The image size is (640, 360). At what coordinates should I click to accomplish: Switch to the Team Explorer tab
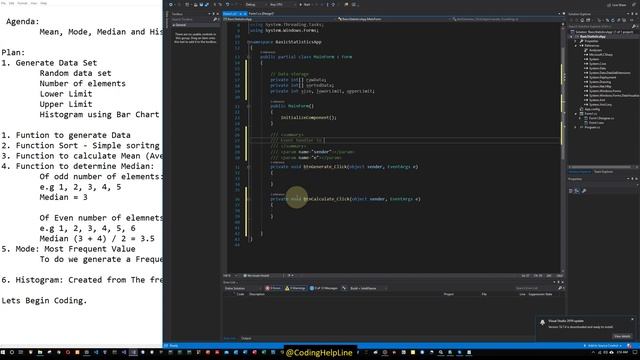[x=603, y=171]
